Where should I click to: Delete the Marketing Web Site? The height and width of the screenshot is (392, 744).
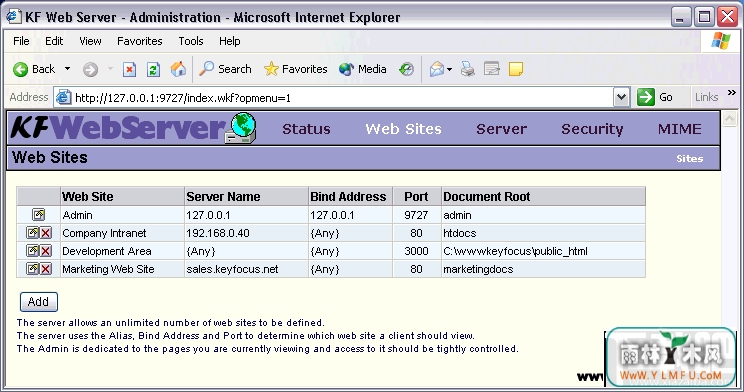(x=46, y=269)
